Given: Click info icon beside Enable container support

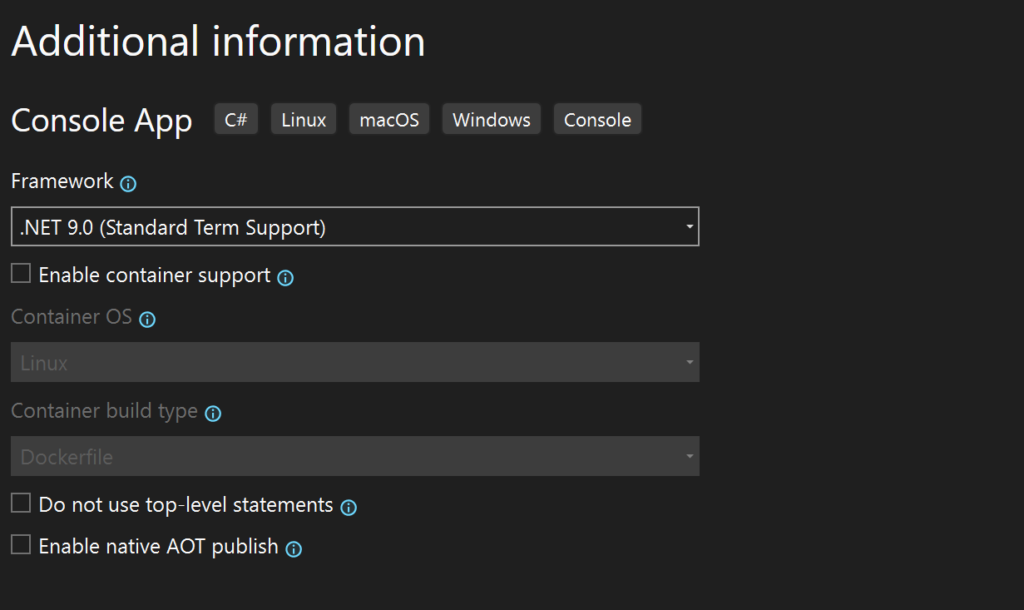Looking at the screenshot, I should (x=285, y=278).
